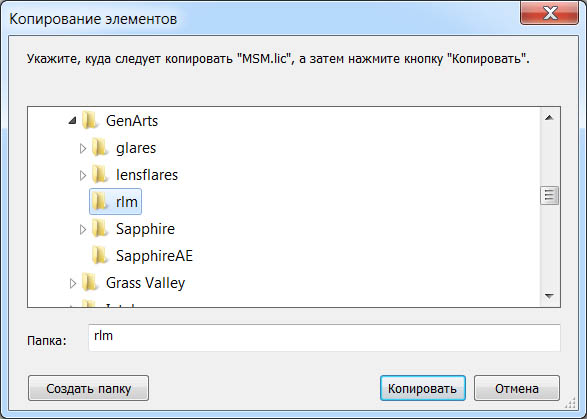Click the Sapphire folder icon
Viewport: 587px width, 419px height.
[x=100, y=228]
